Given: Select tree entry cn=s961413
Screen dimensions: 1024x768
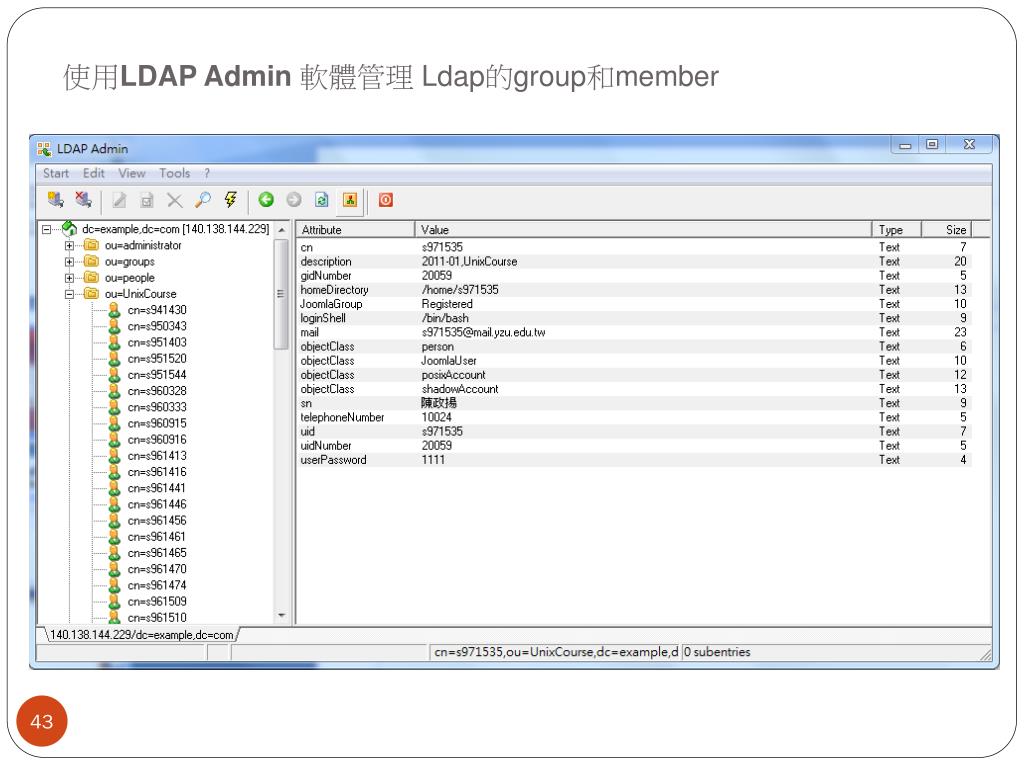Looking at the screenshot, I should pos(157,456).
